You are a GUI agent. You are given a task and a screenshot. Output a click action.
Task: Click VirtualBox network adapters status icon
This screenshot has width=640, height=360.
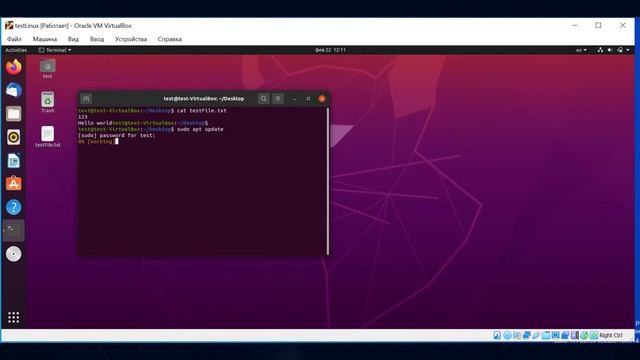(527, 335)
